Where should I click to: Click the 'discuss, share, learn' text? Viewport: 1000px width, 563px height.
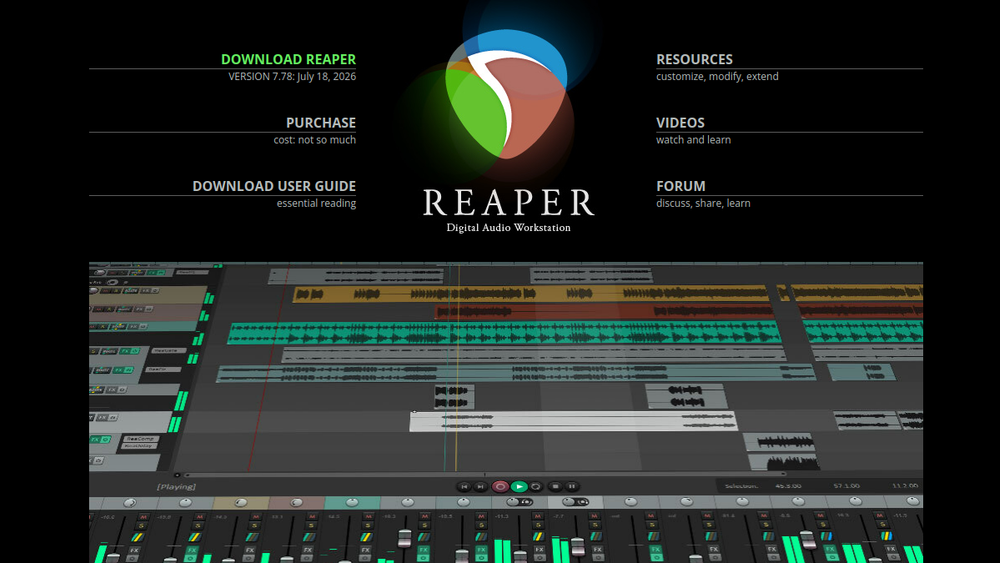[x=703, y=203]
